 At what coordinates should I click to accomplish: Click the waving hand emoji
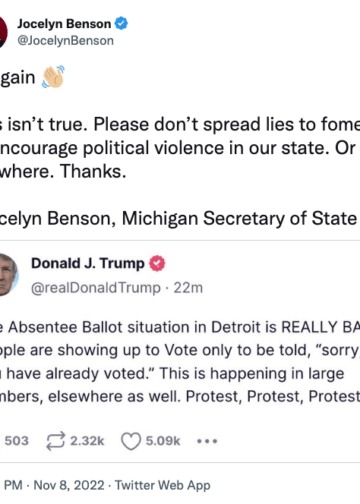pyautogui.click(x=53, y=77)
